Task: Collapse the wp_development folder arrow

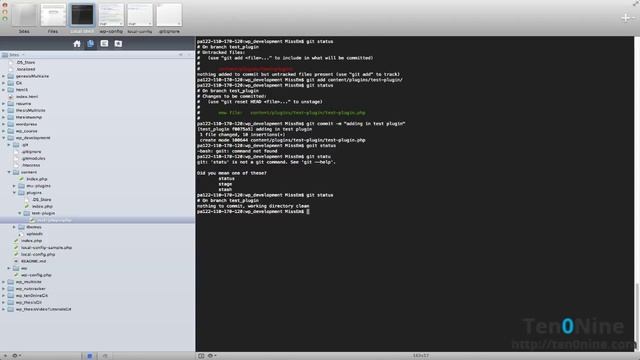Action: (4, 138)
